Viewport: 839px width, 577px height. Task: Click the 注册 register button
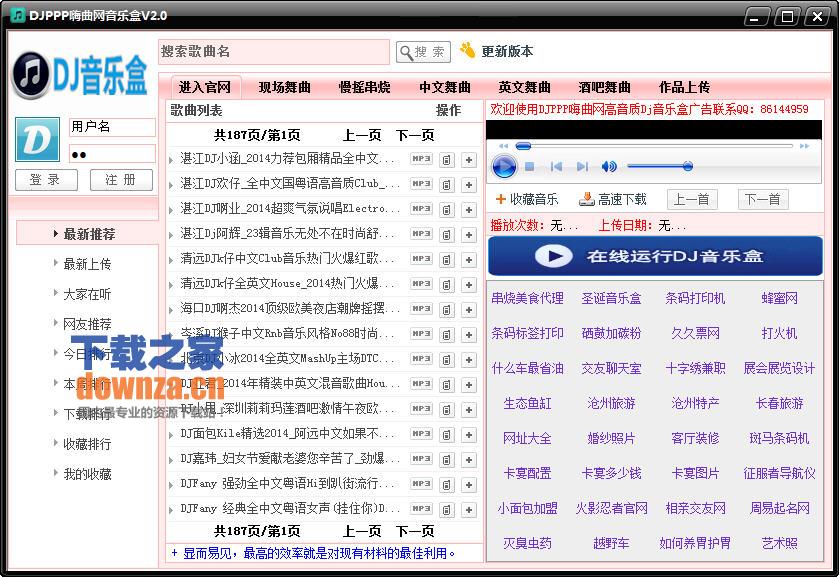point(121,180)
